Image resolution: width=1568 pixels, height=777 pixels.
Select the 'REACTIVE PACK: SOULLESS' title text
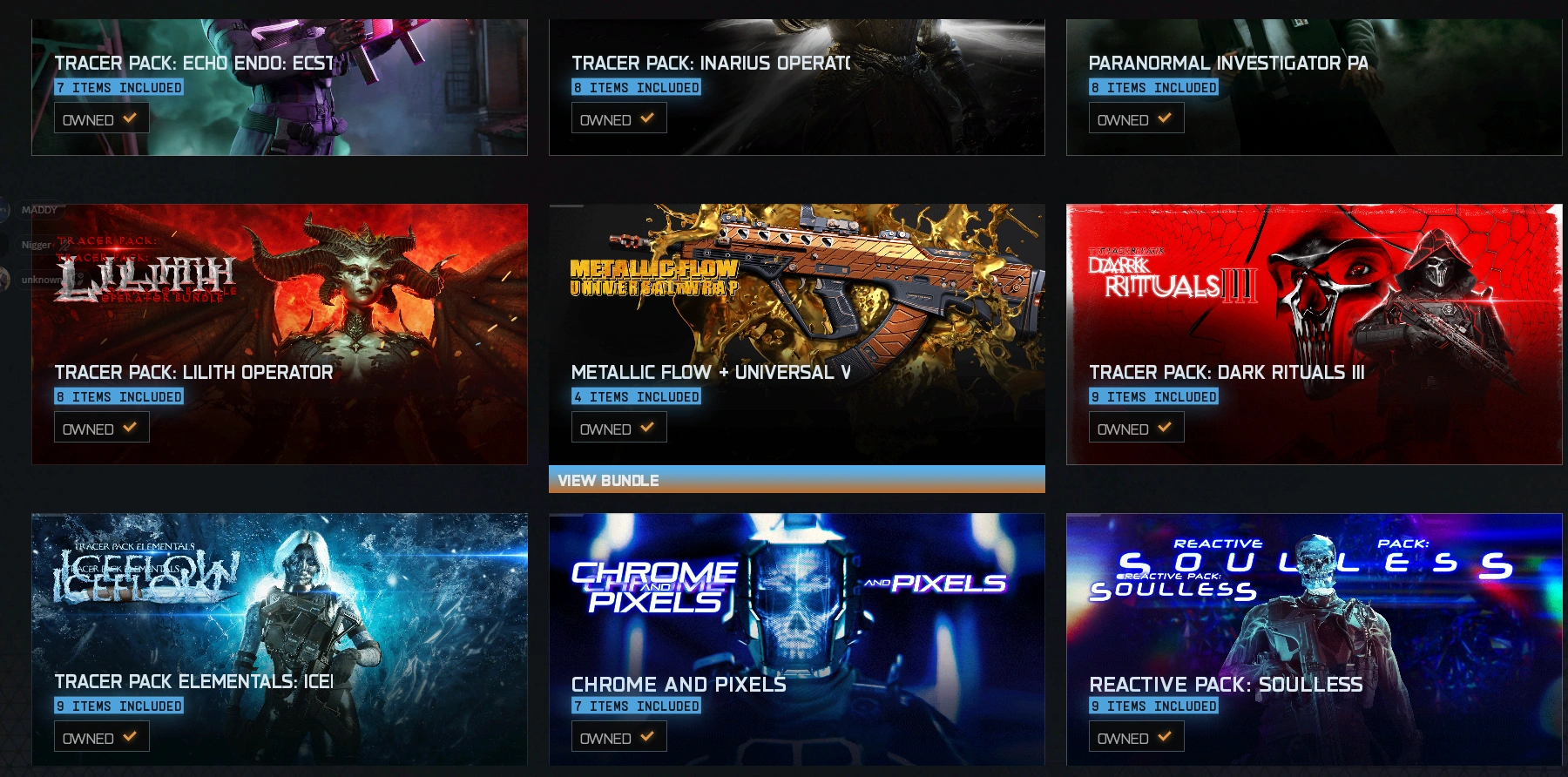[x=1226, y=685]
